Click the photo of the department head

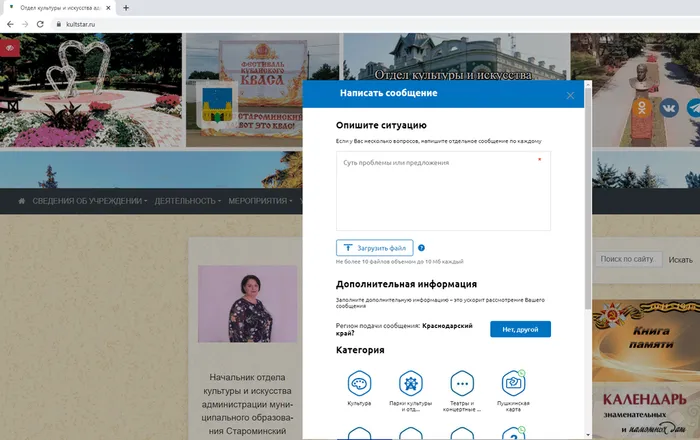click(x=247, y=304)
